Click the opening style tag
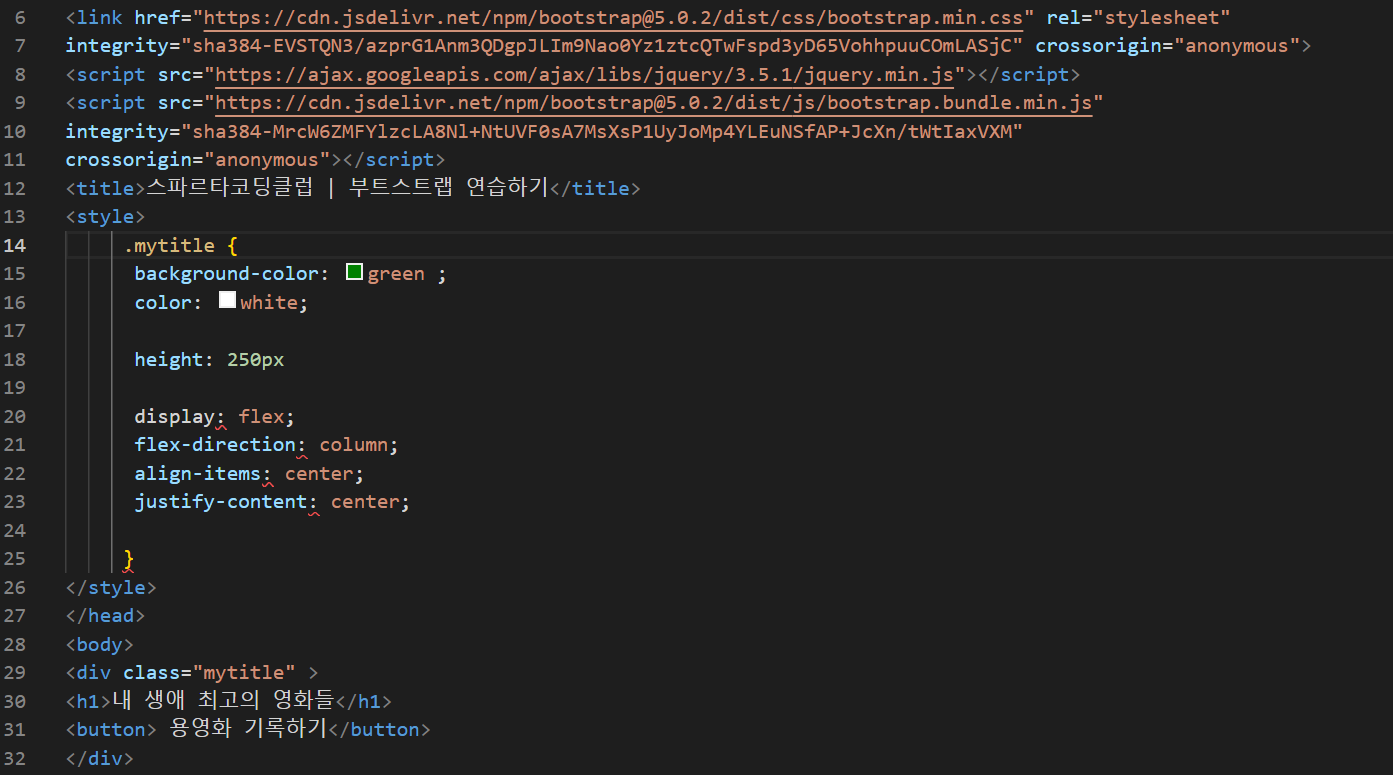 pos(106,216)
